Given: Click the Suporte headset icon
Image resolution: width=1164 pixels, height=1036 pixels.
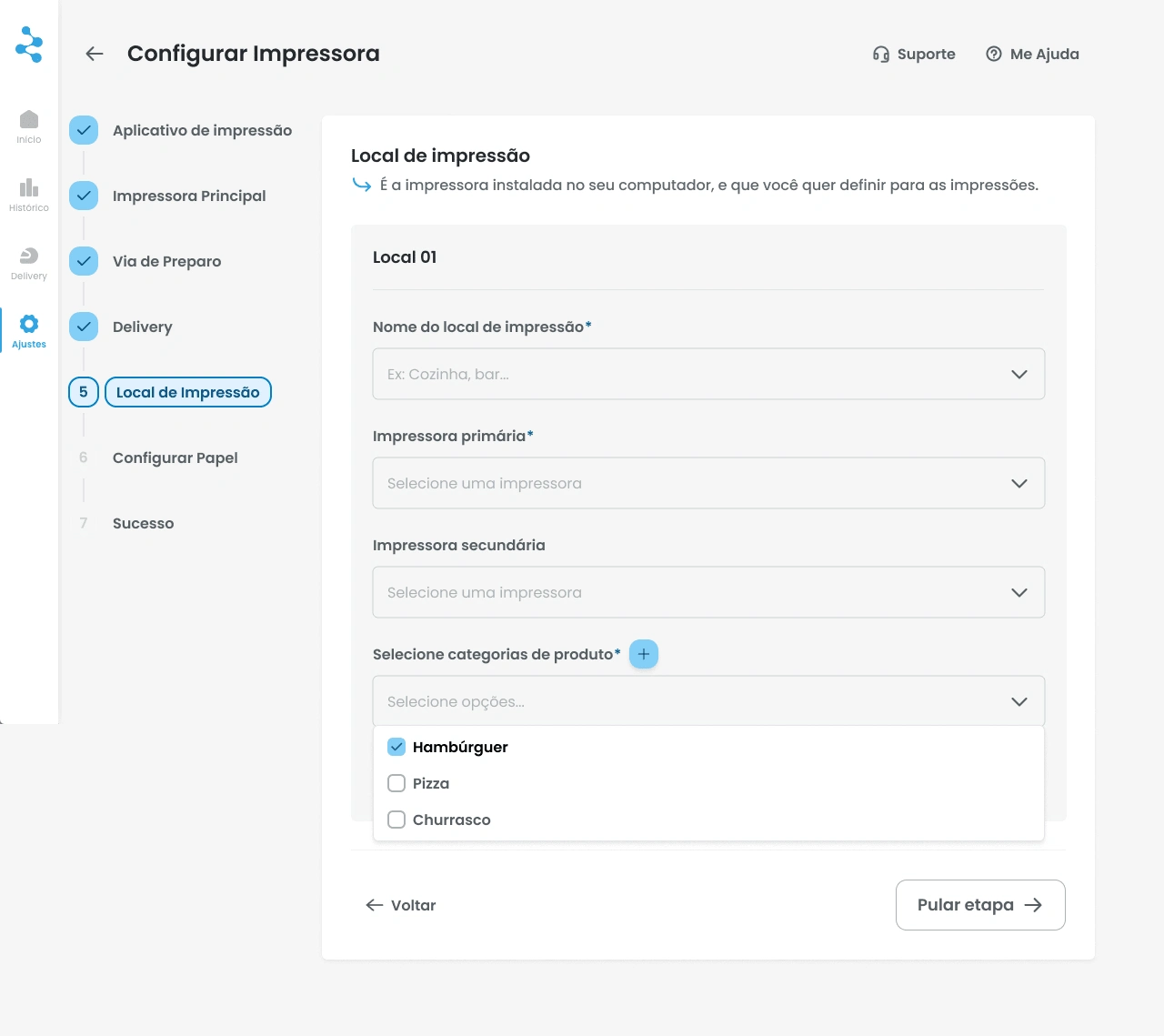Looking at the screenshot, I should 880,54.
